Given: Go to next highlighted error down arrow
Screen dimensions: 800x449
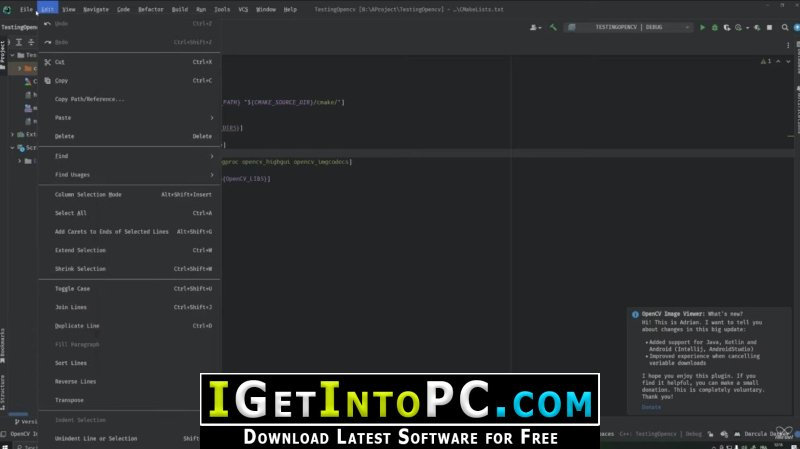Looking at the screenshot, I should pos(788,61).
